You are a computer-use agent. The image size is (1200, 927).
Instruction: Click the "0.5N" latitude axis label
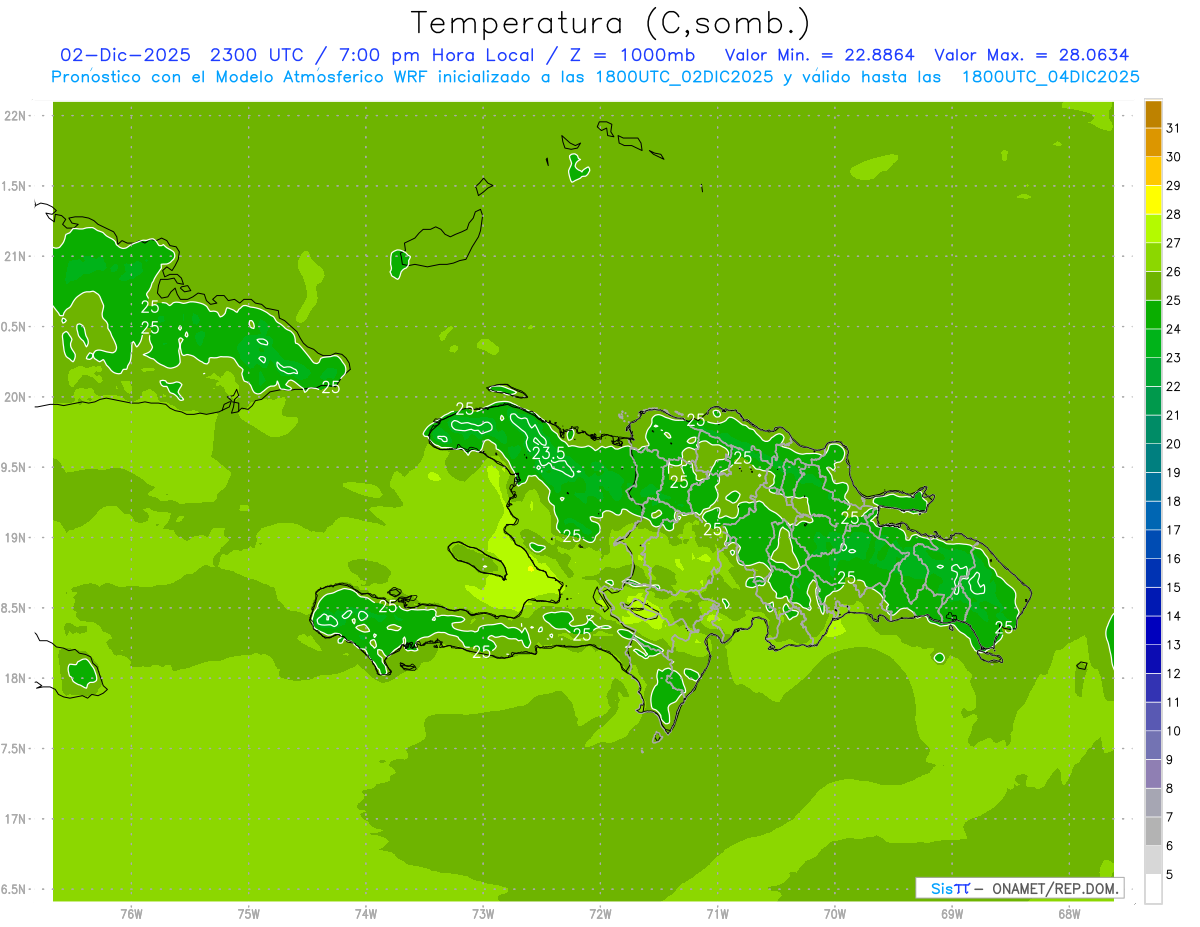15,327
